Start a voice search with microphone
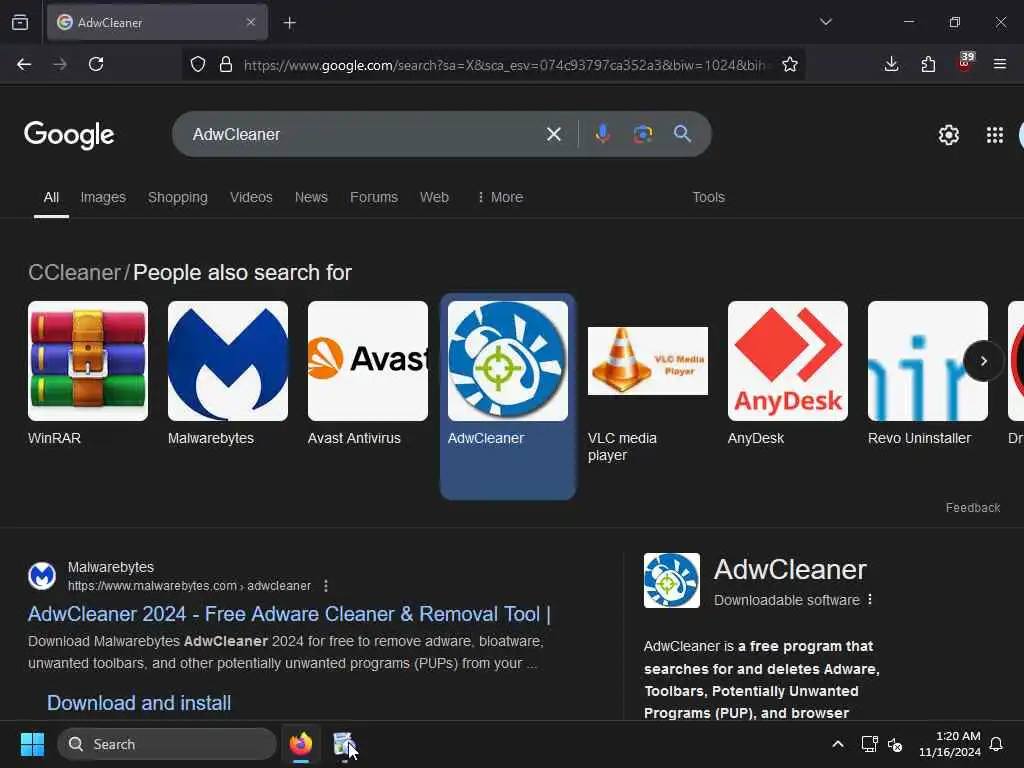Image resolution: width=1024 pixels, height=768 pixels. [603, 134]
